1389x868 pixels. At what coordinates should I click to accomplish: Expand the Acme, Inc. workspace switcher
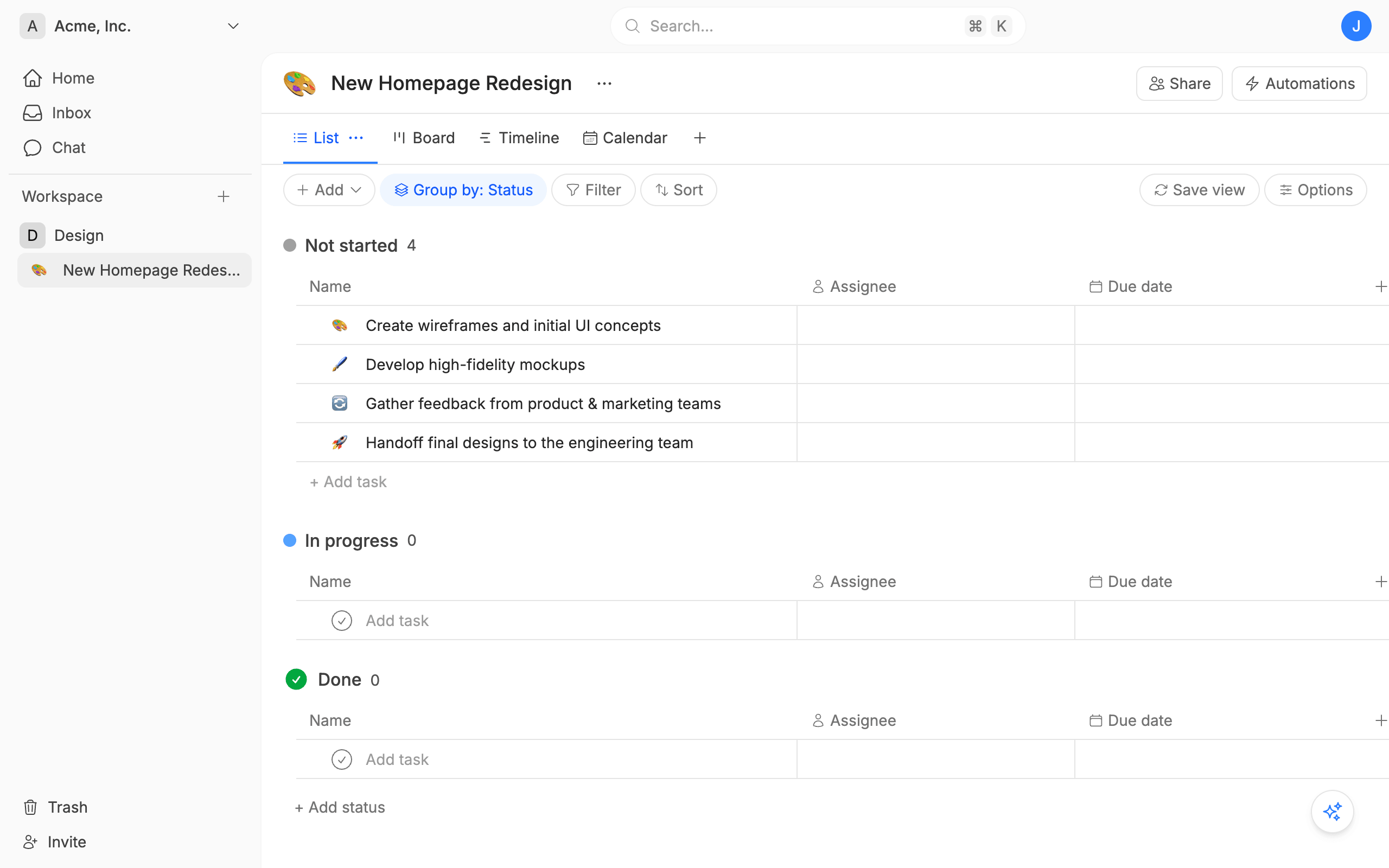point(232,26)
